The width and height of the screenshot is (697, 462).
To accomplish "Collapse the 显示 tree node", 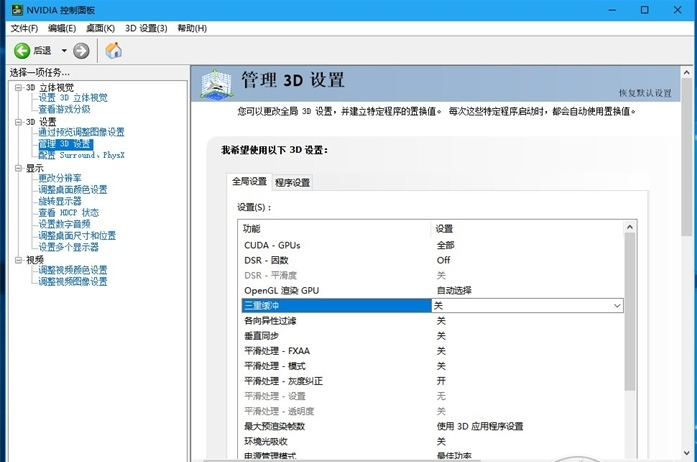I will [18, 168].
